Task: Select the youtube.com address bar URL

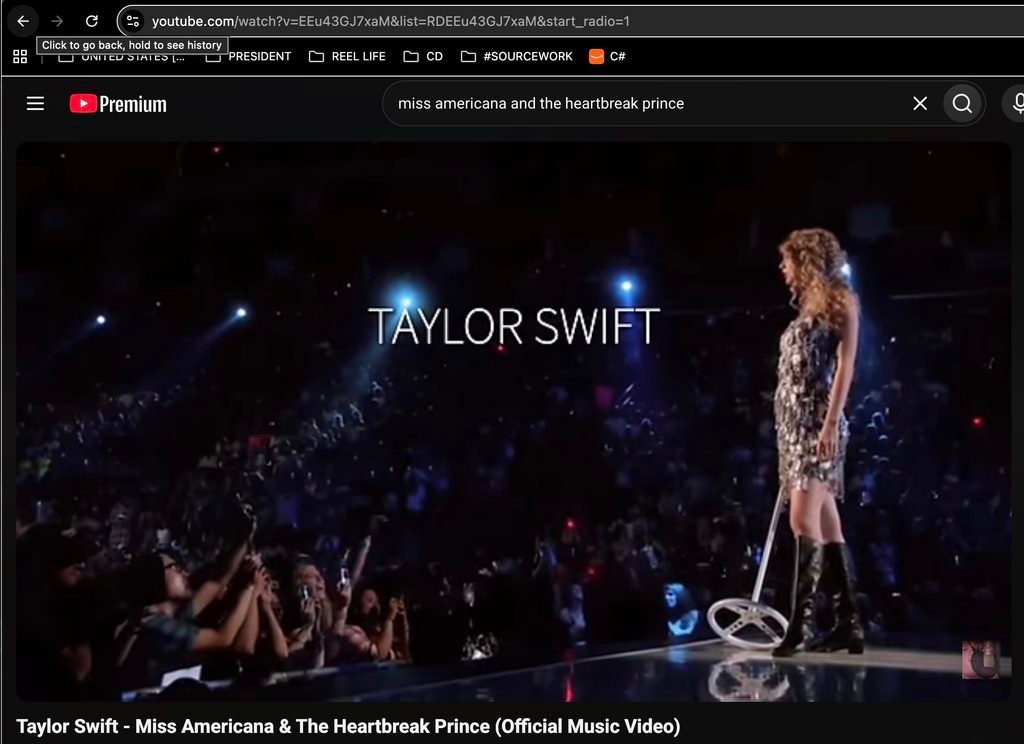Action: point(391,21)
